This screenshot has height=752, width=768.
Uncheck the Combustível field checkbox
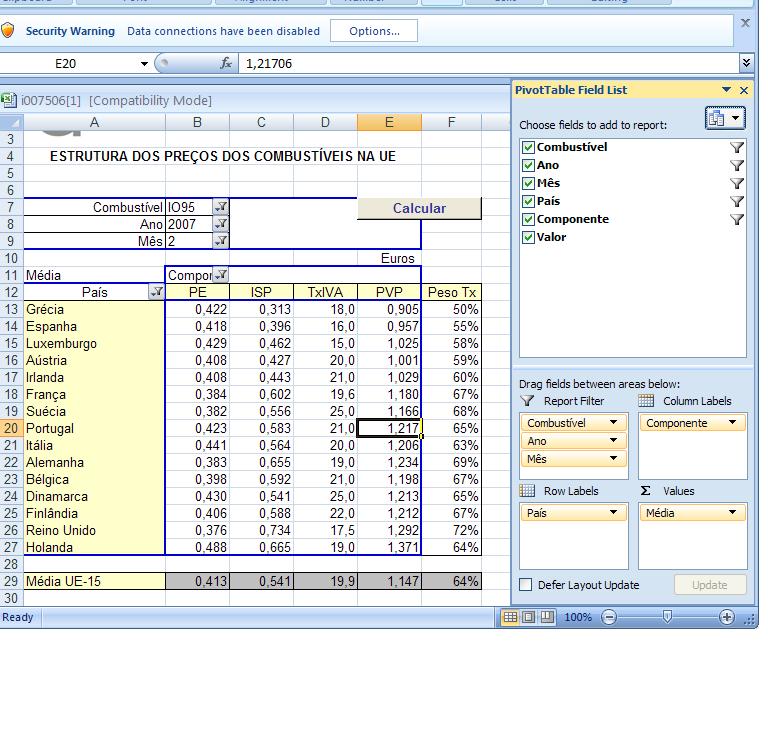point(528,147)
